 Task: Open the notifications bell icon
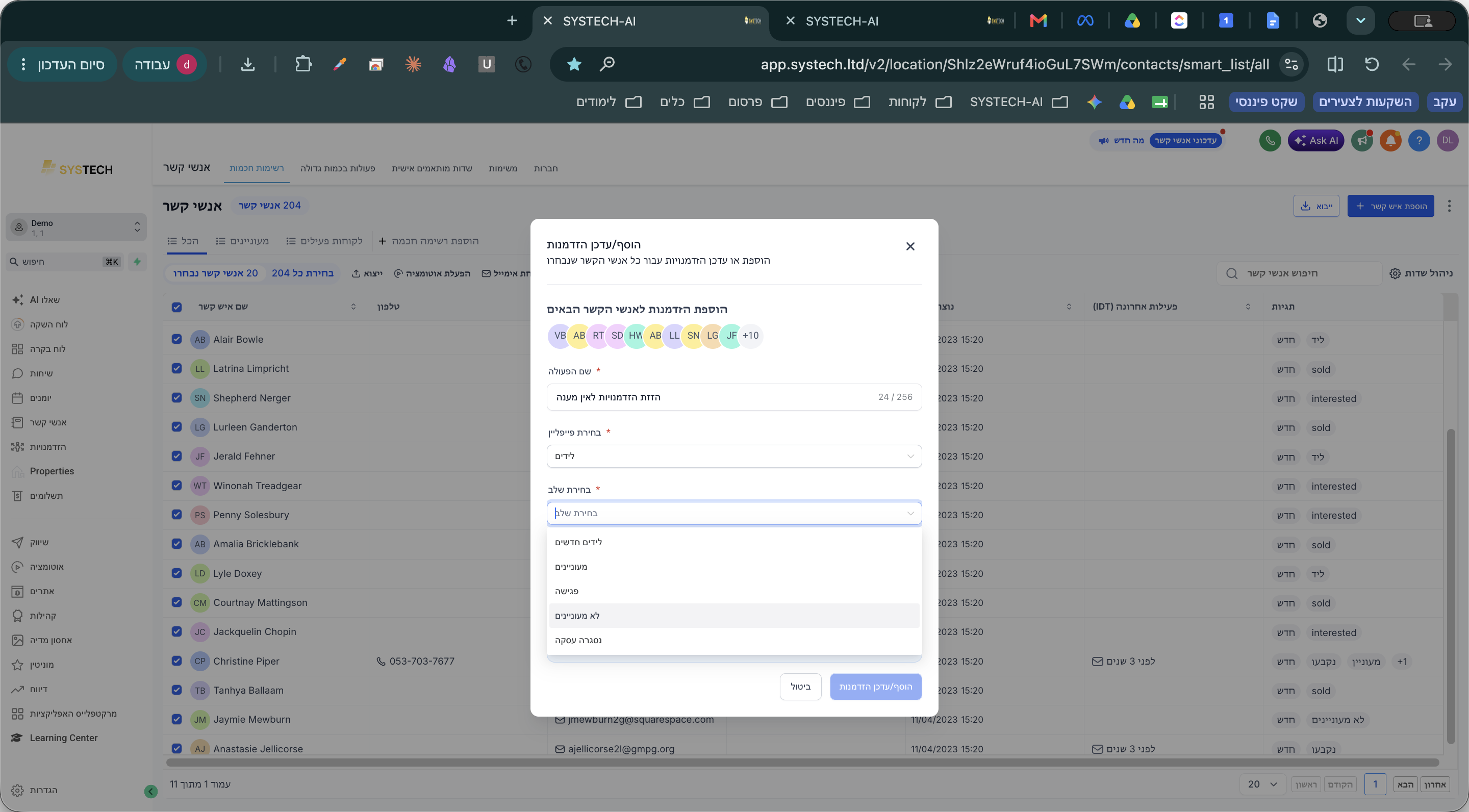click(1390, 140)
